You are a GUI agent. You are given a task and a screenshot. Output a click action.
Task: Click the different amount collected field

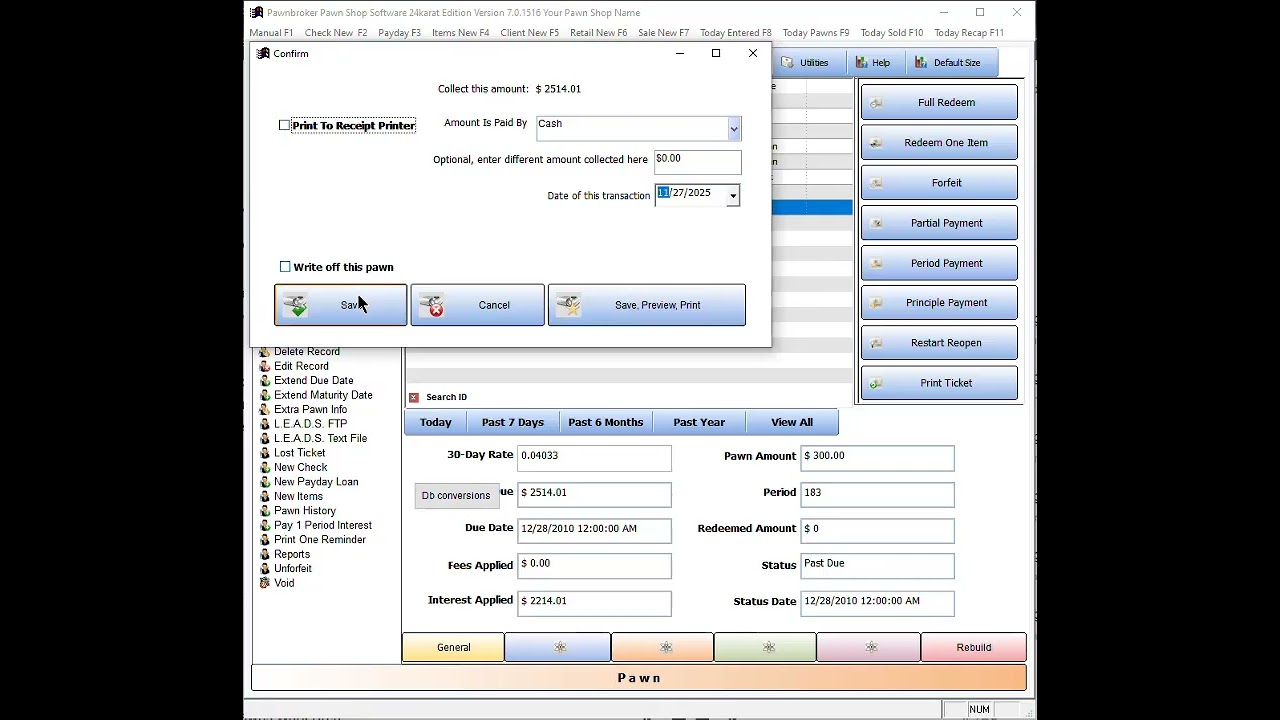click(698, 162)
